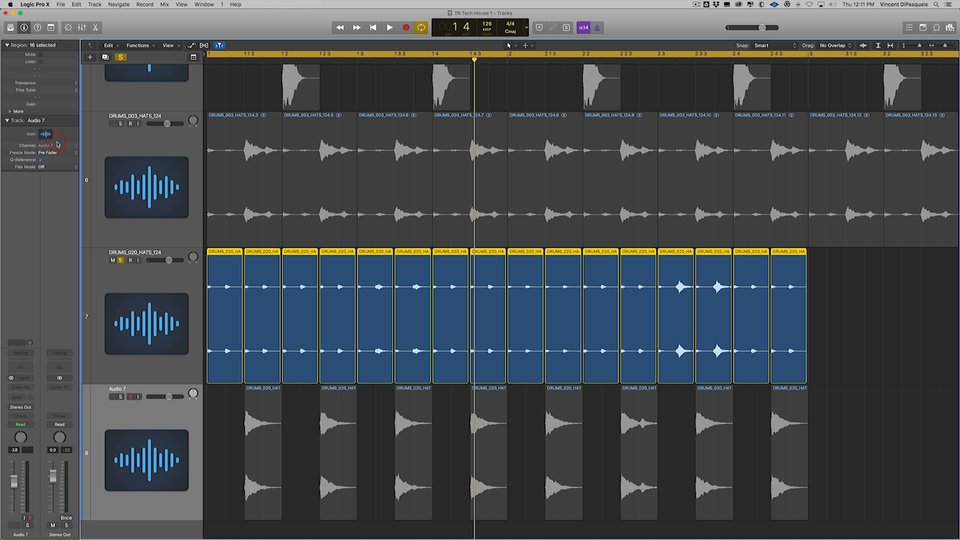Collapse the Region 16 selected triangle

[x=7, y=45]
